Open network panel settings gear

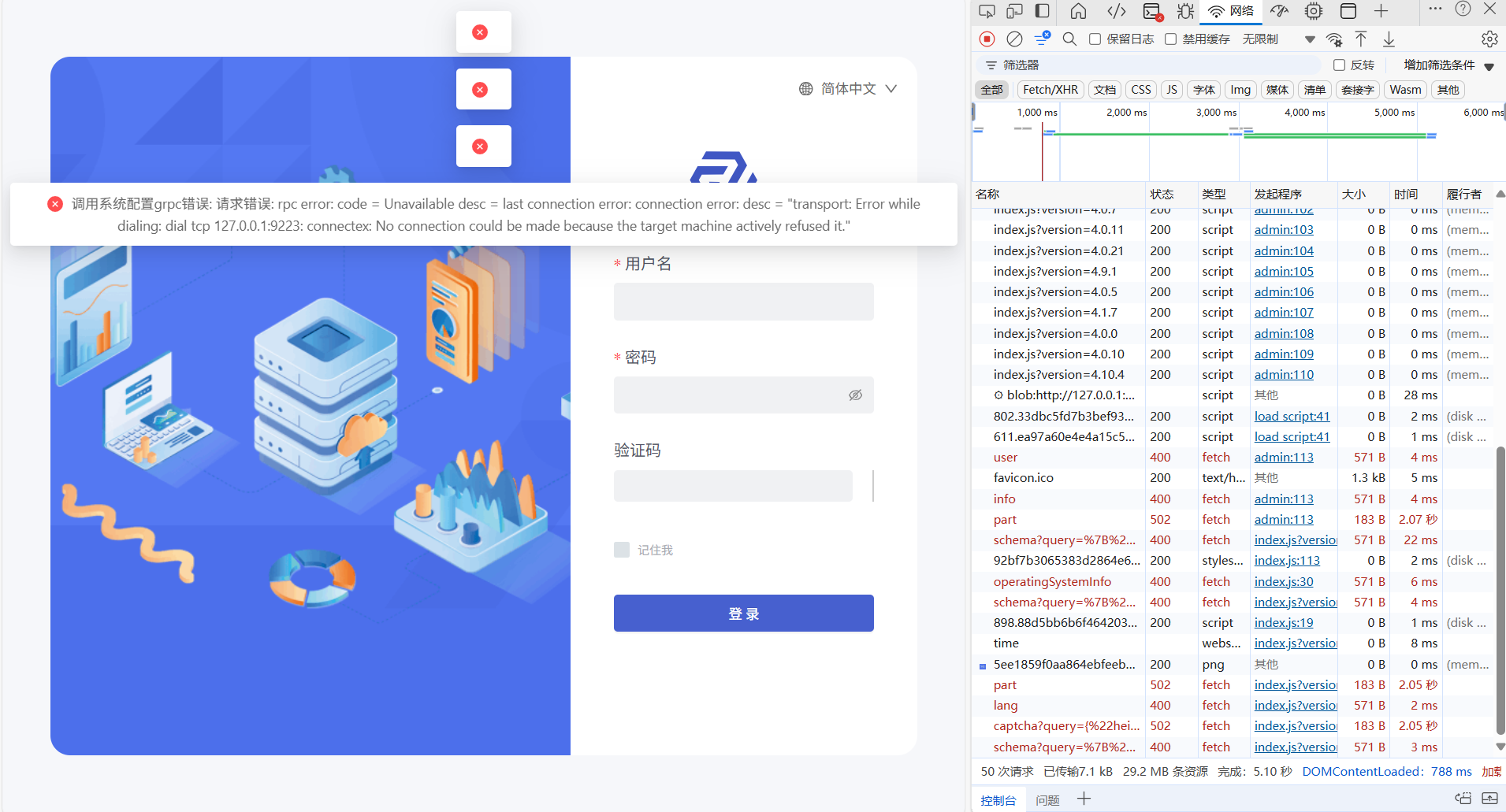[1489, 39]
